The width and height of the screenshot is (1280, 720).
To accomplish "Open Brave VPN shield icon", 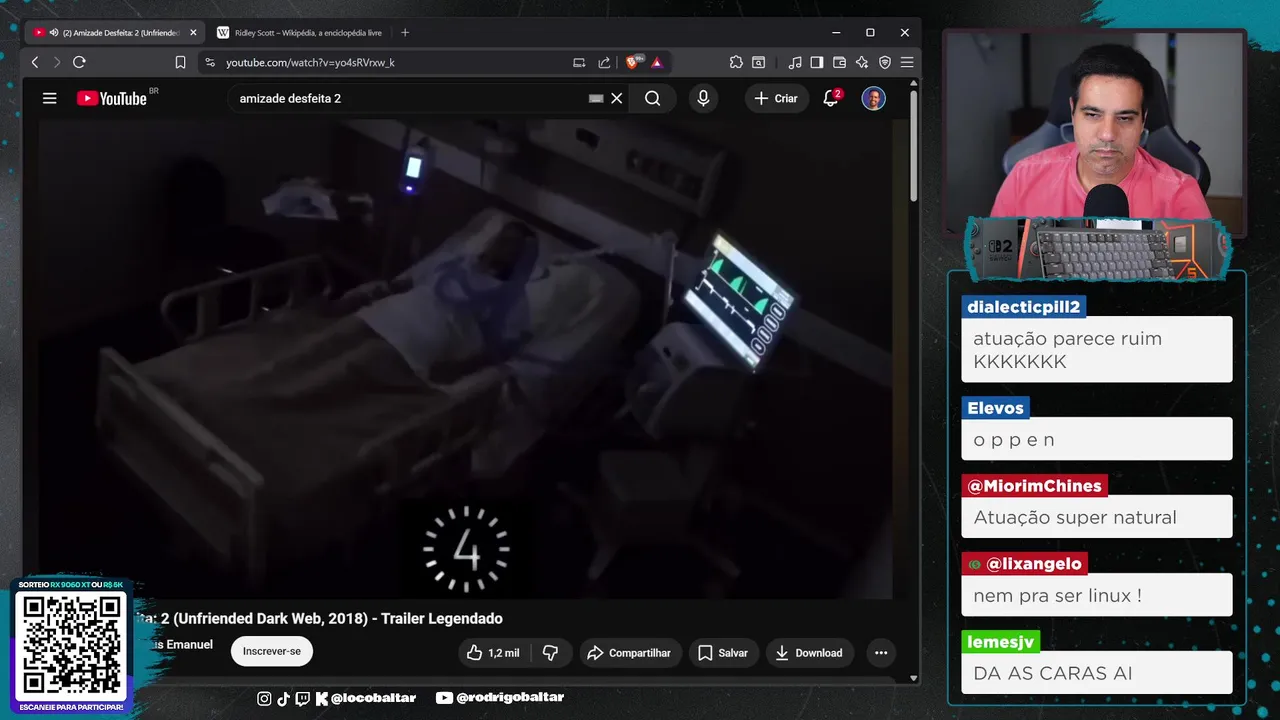I will pyautogui.click(x=884, y=62).
